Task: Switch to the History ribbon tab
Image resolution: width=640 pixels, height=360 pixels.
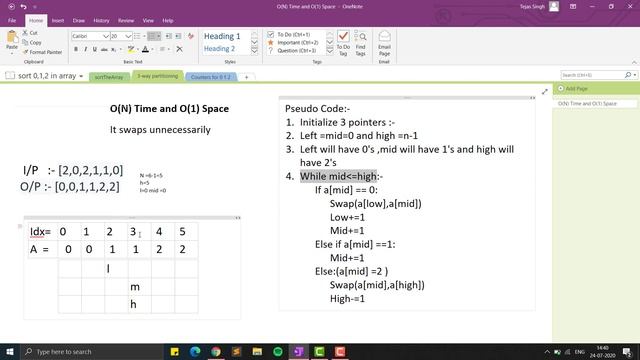Action: (x=101, y=20)
